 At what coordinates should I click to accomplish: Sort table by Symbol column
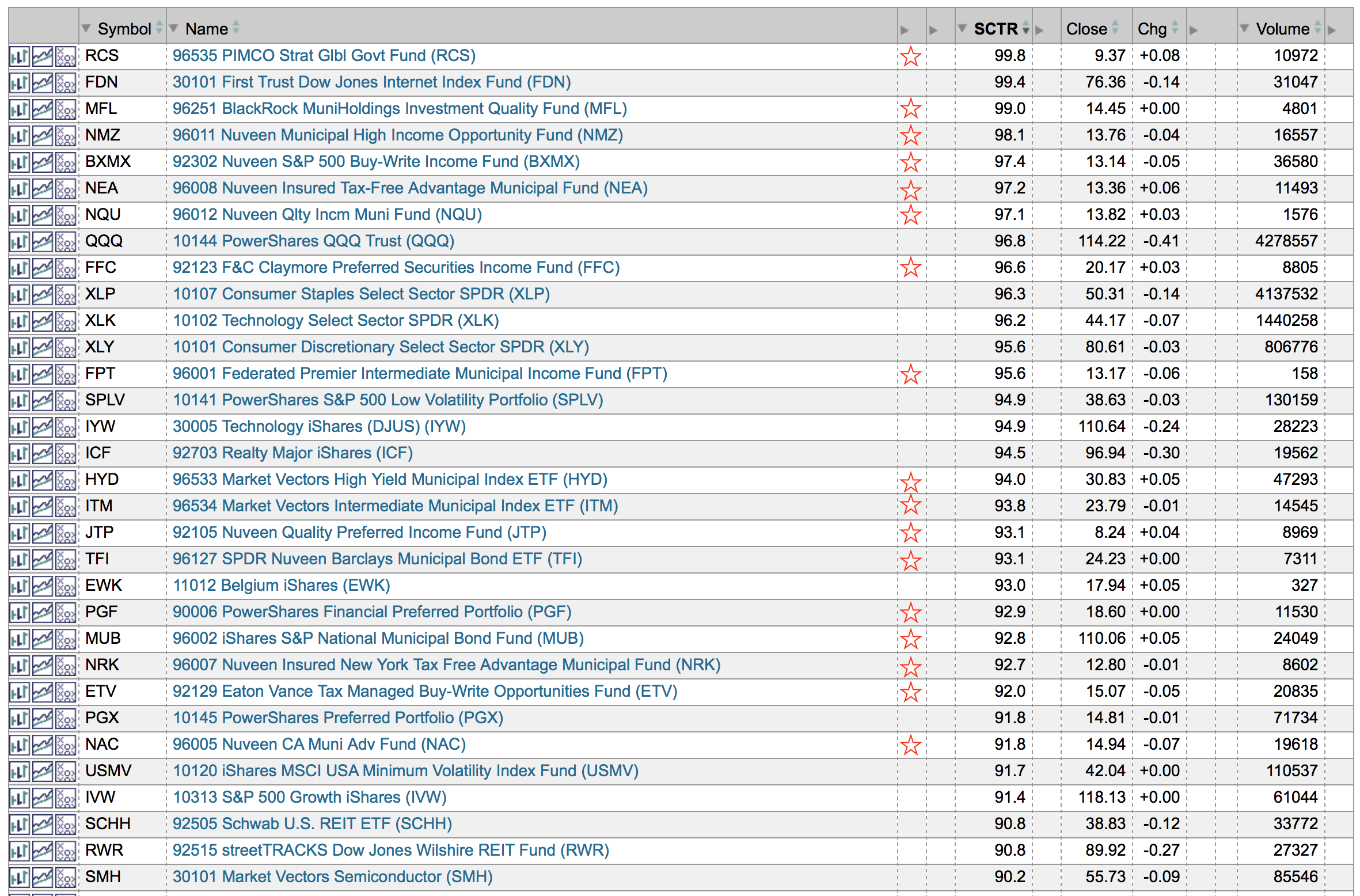pyautogui.click(x=159, y=28)
